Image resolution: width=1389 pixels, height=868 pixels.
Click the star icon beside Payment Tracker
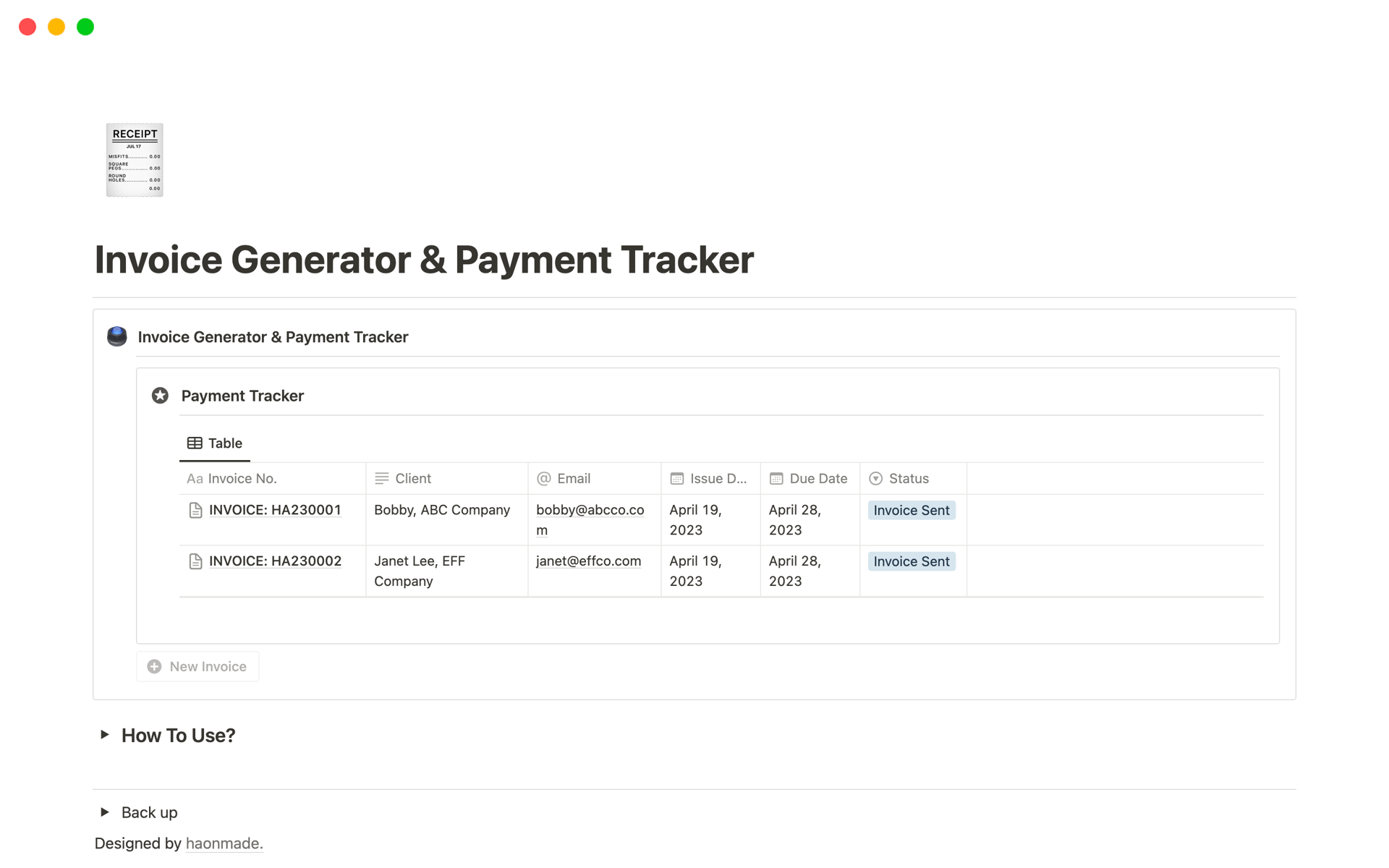(x=160, y=396)
